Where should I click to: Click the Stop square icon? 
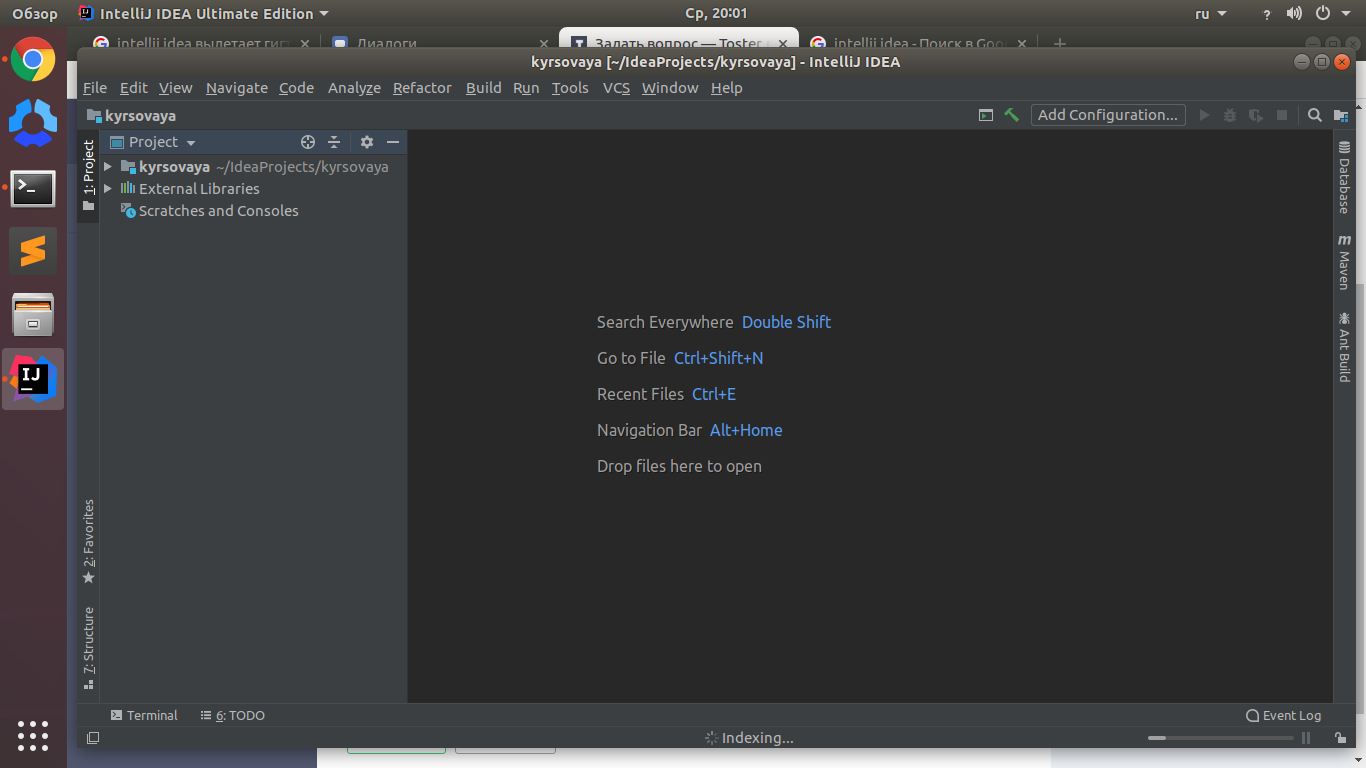1282,115
